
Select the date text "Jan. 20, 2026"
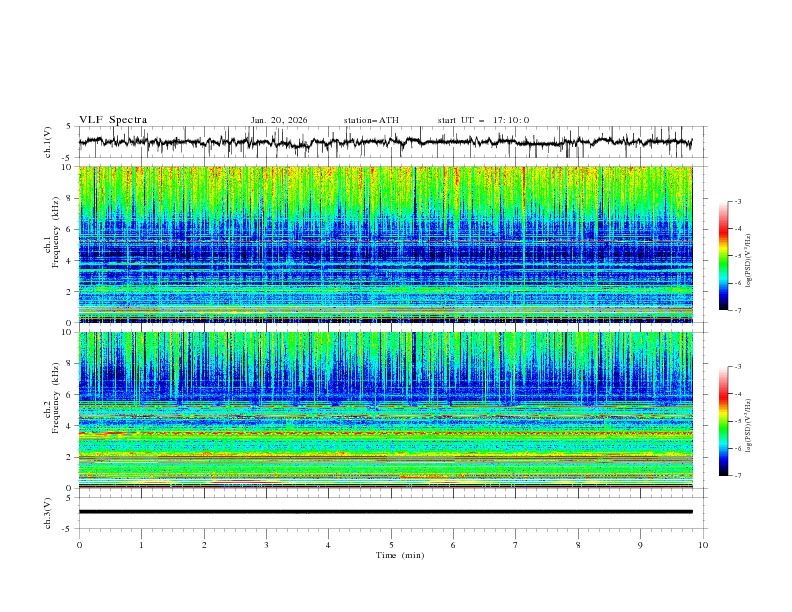pyautogui.click(x=279, y=120)
